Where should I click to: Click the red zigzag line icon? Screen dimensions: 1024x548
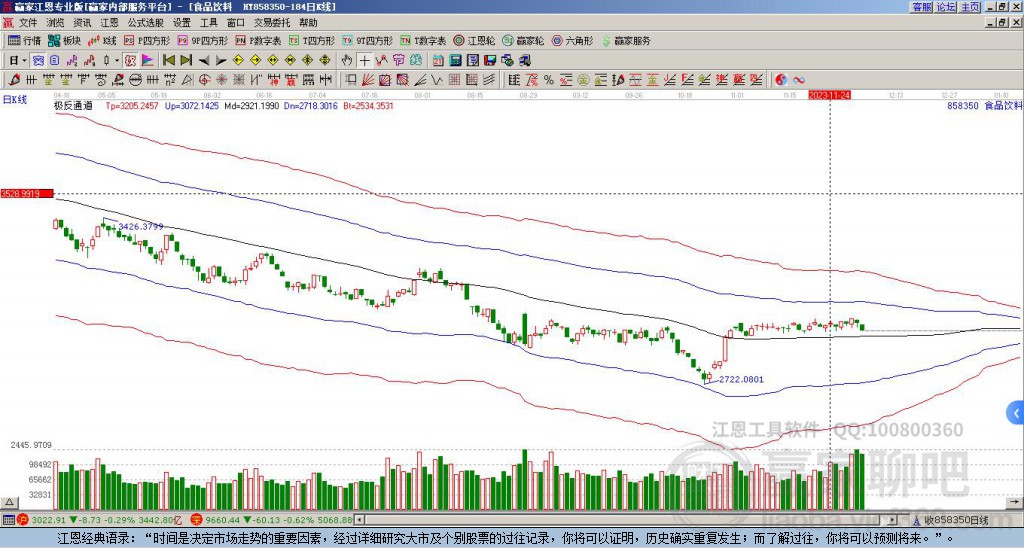coord(381,61)
